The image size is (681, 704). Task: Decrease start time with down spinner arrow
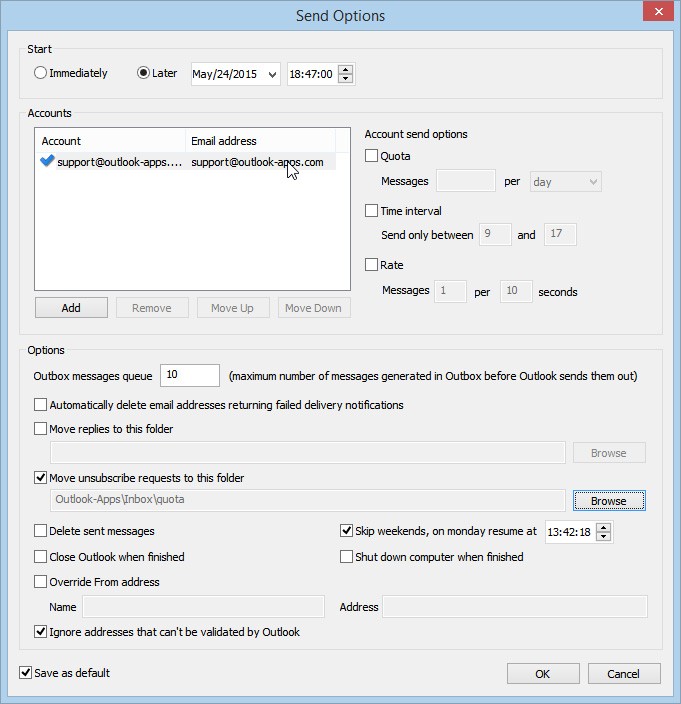coord(345,79)
